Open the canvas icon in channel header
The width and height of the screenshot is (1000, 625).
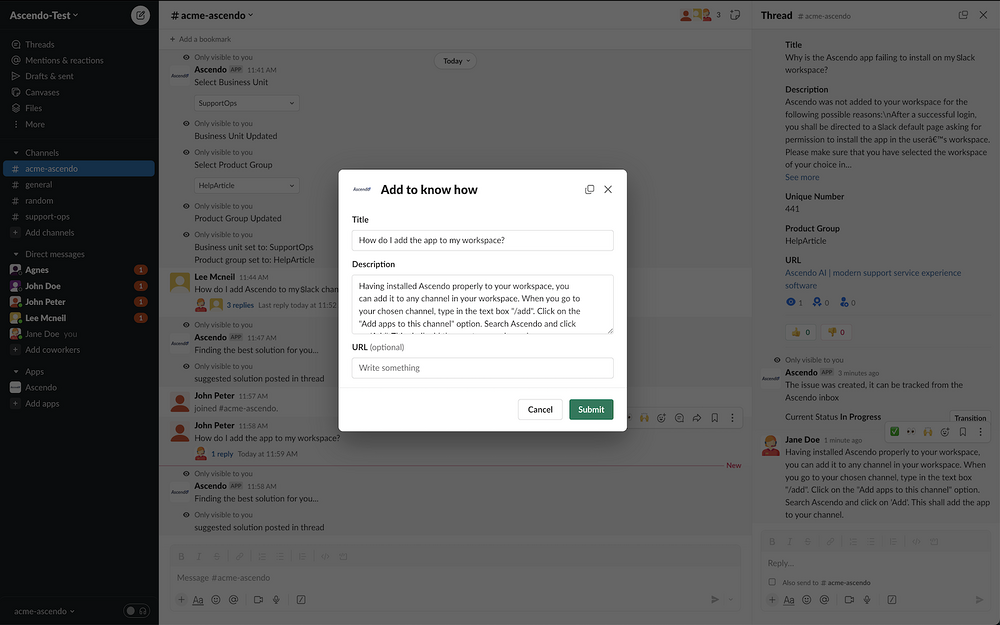[x=735, y=15]
